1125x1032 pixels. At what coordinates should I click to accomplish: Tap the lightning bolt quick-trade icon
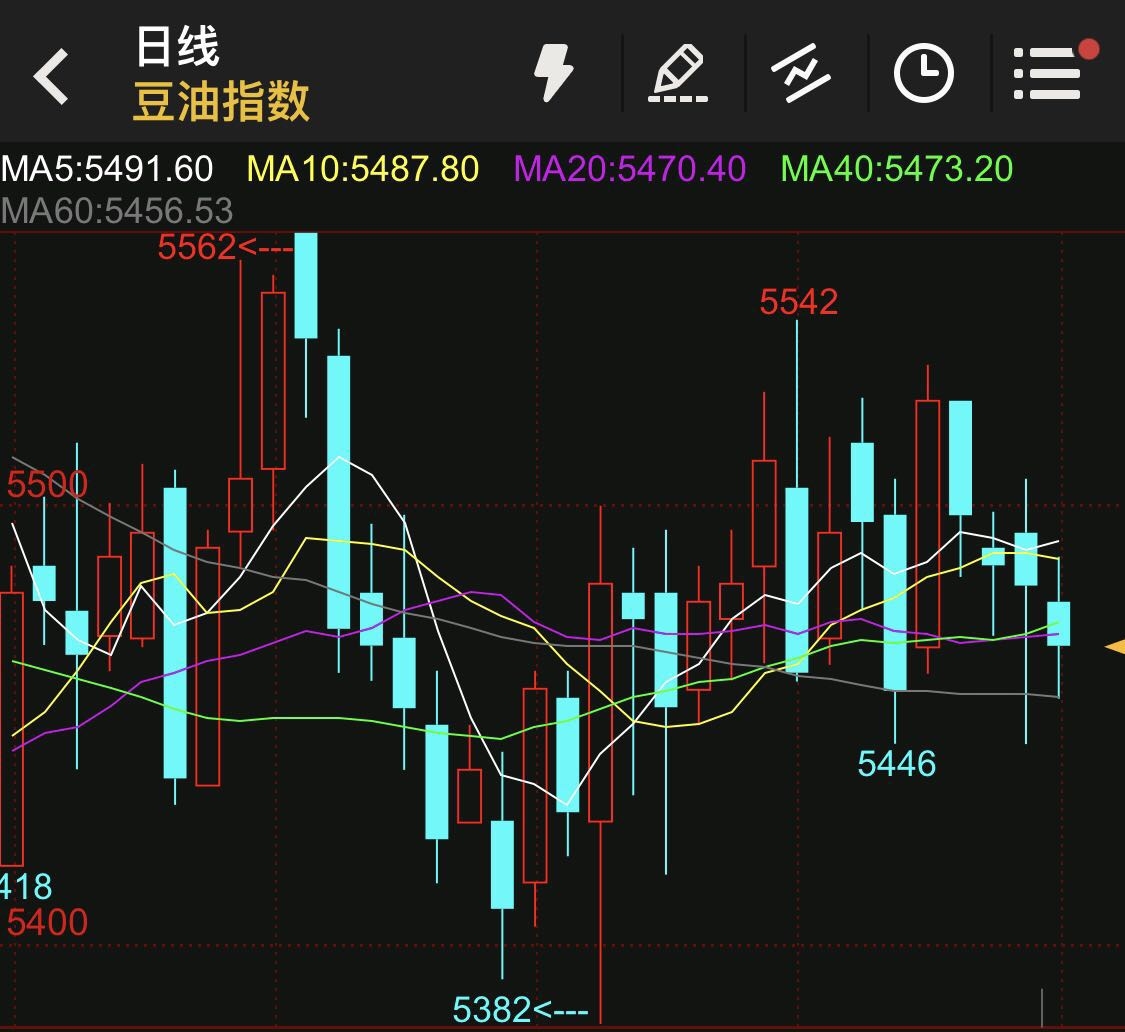click(554, 72)
